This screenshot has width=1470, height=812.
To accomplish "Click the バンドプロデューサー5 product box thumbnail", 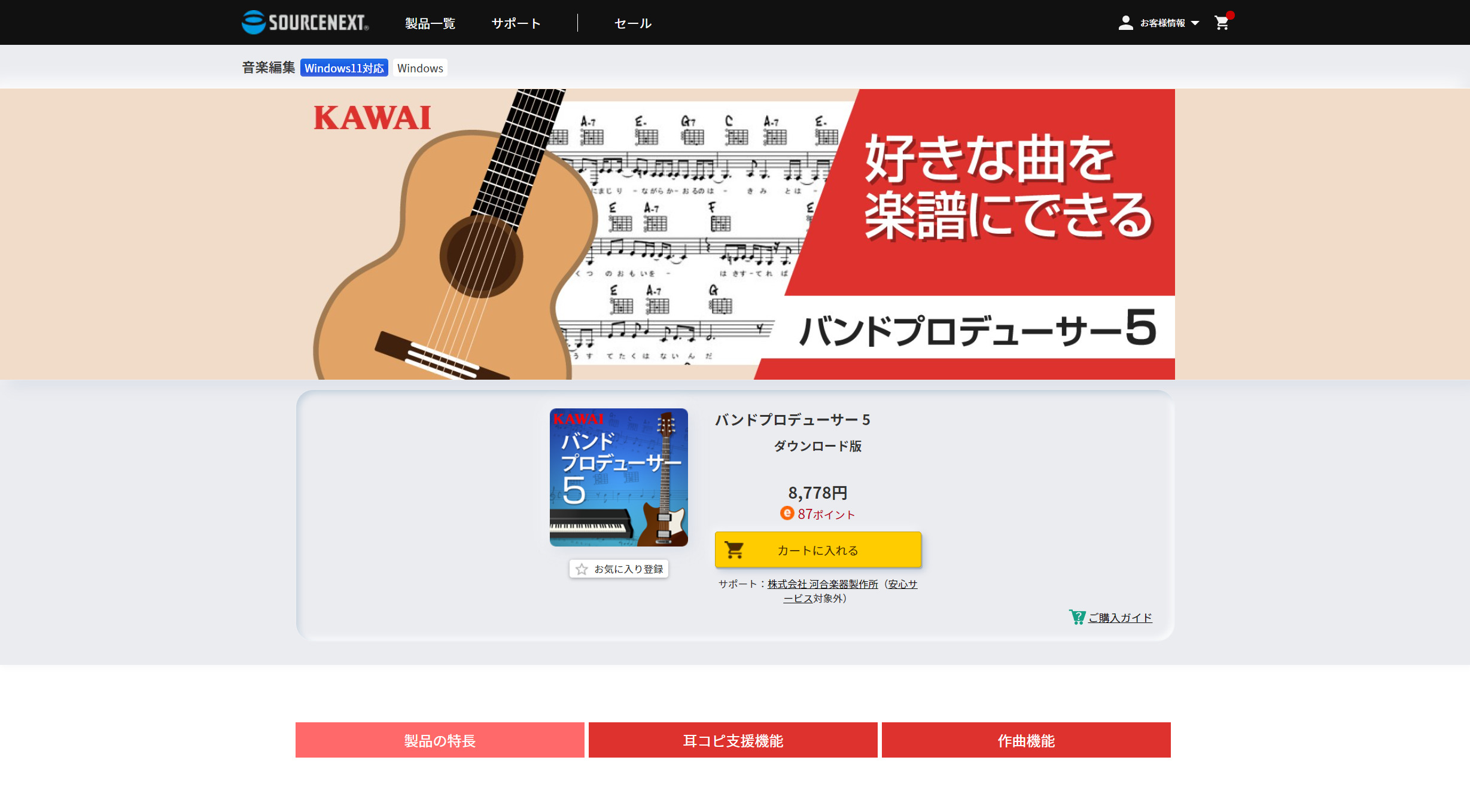I will tap(619, 477).
